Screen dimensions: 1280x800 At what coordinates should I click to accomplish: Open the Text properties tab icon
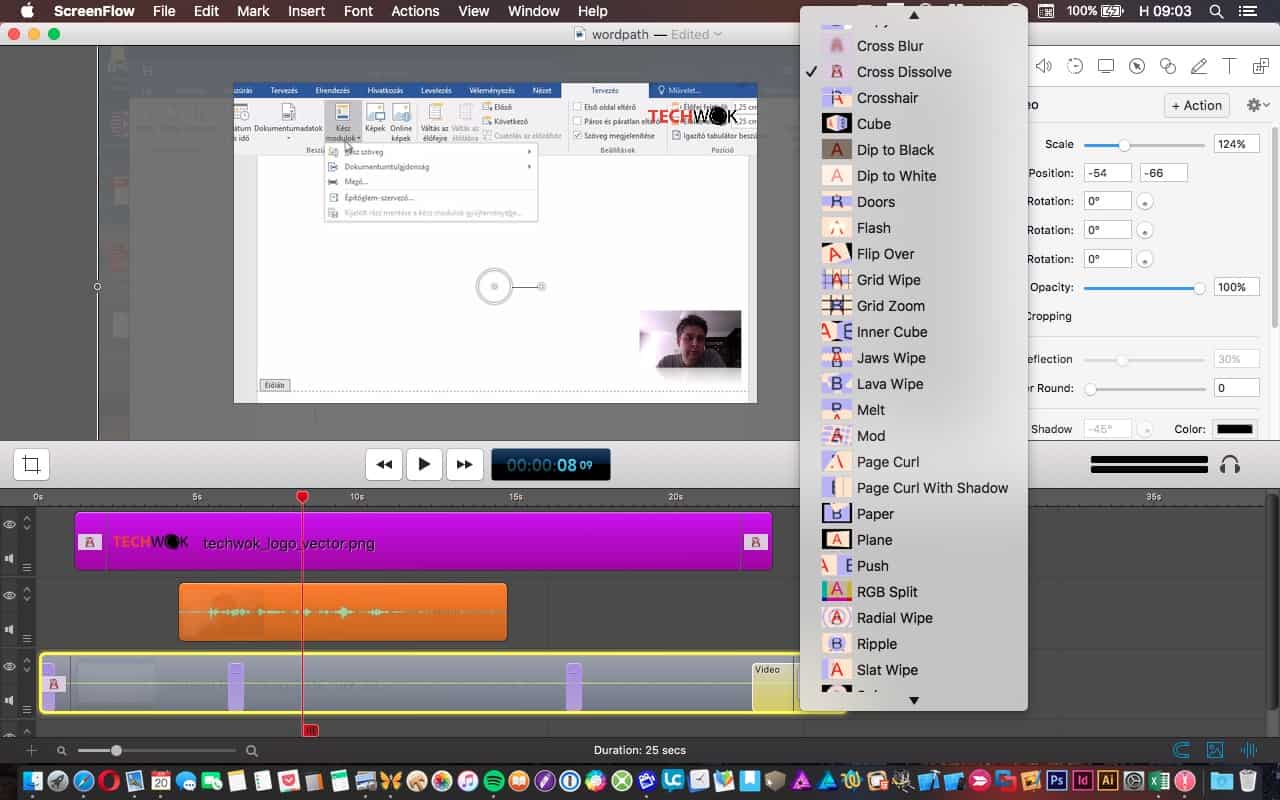tap(1230, 66)
